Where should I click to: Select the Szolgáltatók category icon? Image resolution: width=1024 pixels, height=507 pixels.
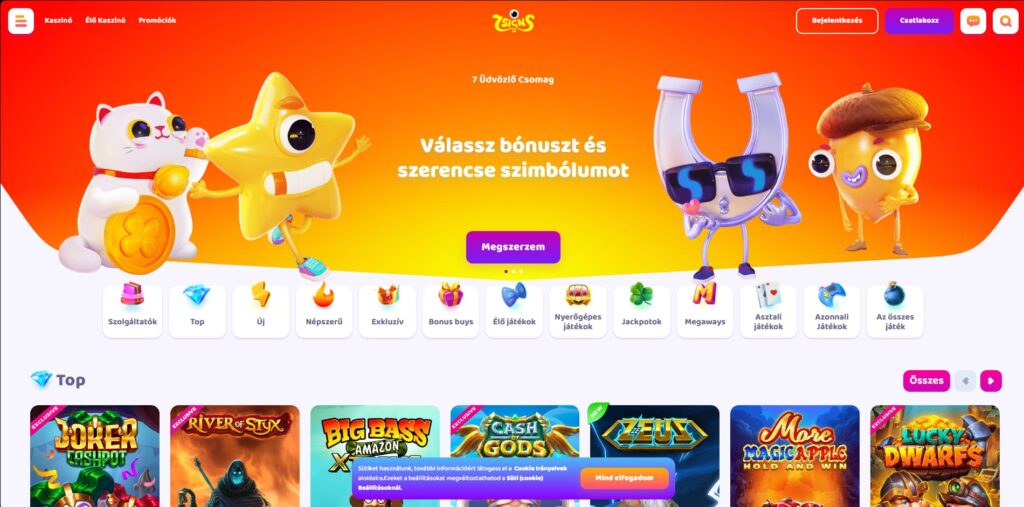click(133, 310)
